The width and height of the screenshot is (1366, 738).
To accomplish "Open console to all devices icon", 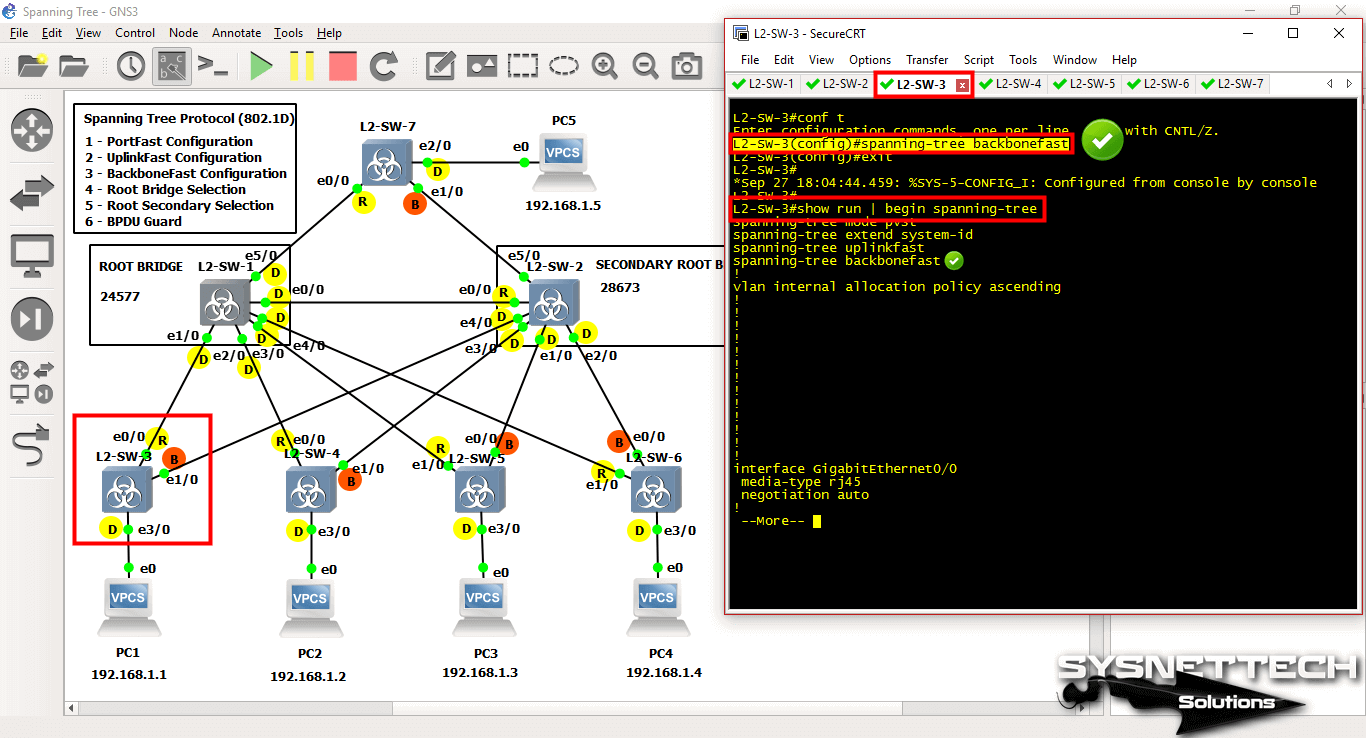I will point(213,67).
